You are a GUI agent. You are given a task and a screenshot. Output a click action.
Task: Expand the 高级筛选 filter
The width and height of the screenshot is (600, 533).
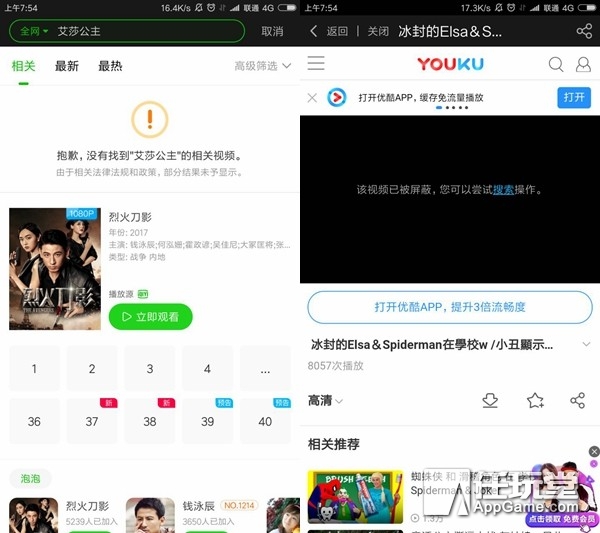(262, 66)
